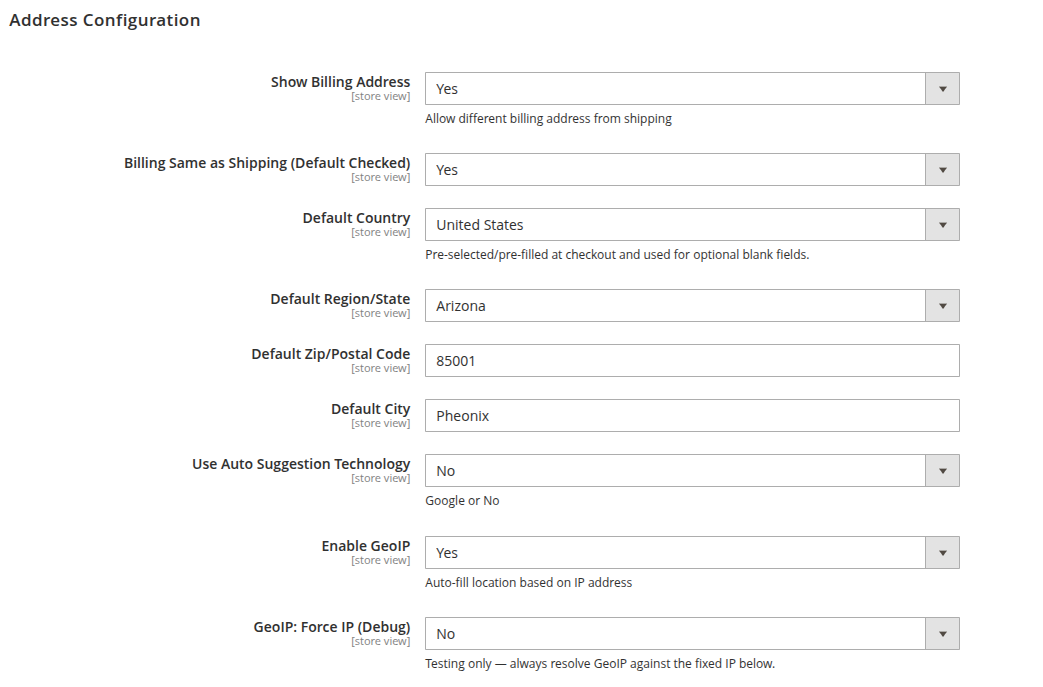
Task: Click the Billing Same as Shipping label
Action: tap(267, 163)
